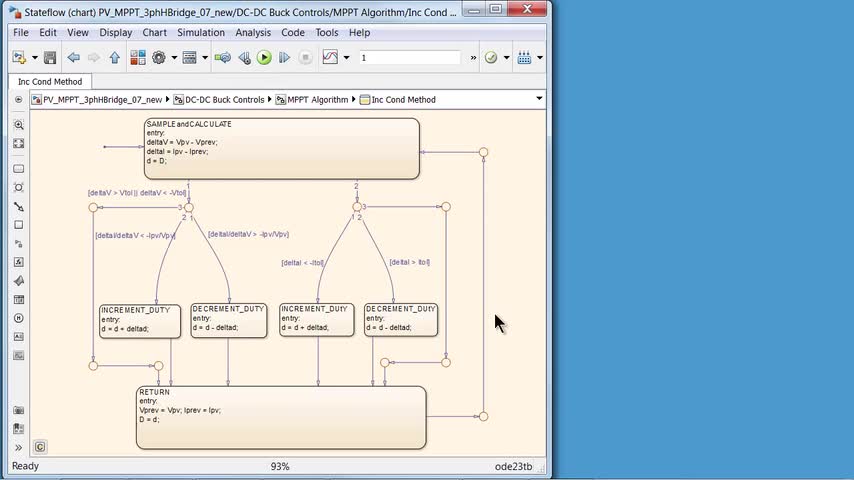Open the Tools menu

click(x=327, y=33)
